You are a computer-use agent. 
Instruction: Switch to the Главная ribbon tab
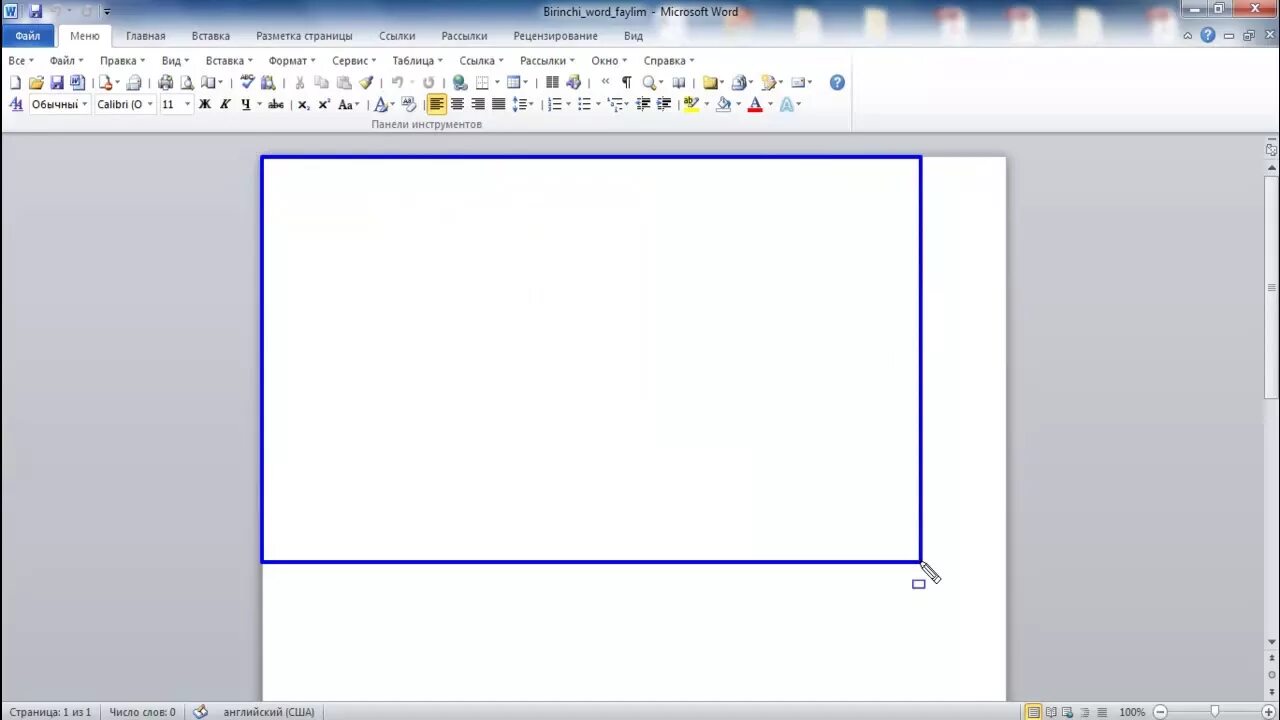[146, 36]
